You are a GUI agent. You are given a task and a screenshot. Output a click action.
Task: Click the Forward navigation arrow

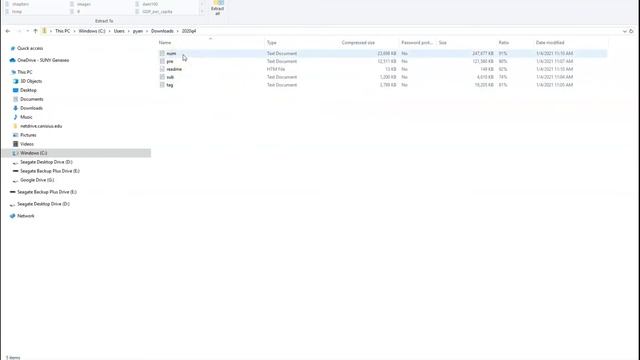pyautogui.click(x=19, y=31)
